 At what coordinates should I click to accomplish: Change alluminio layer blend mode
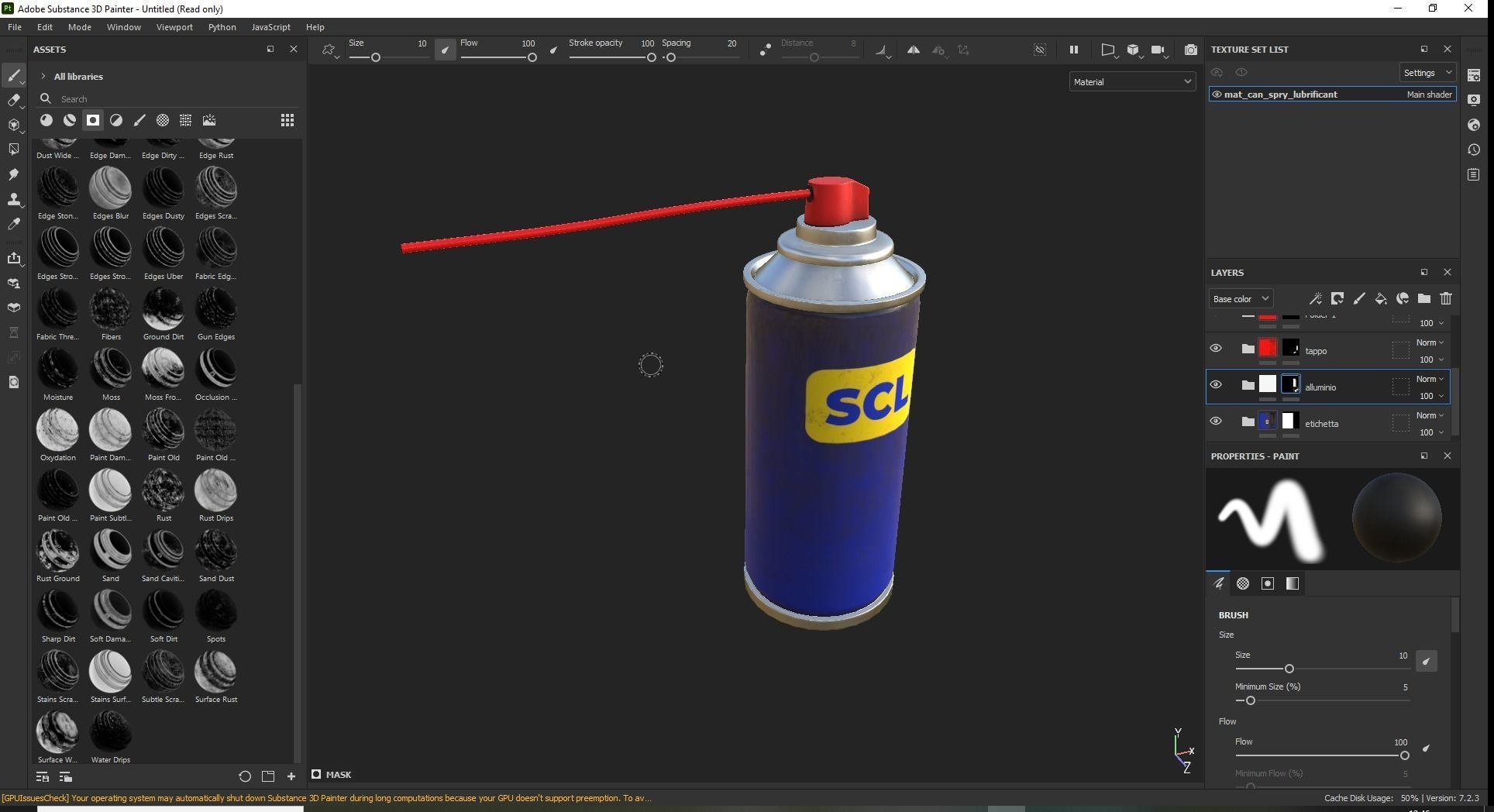[1430, 379]
